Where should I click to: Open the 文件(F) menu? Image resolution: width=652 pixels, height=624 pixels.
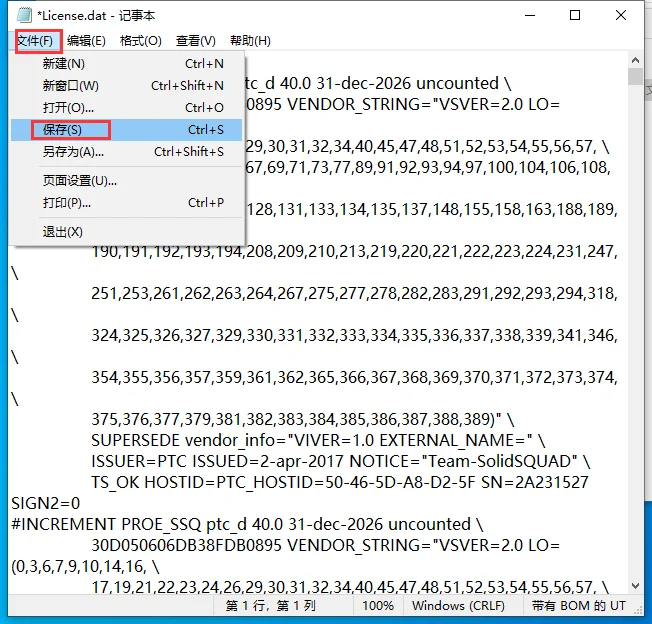(x=35, y=41)
